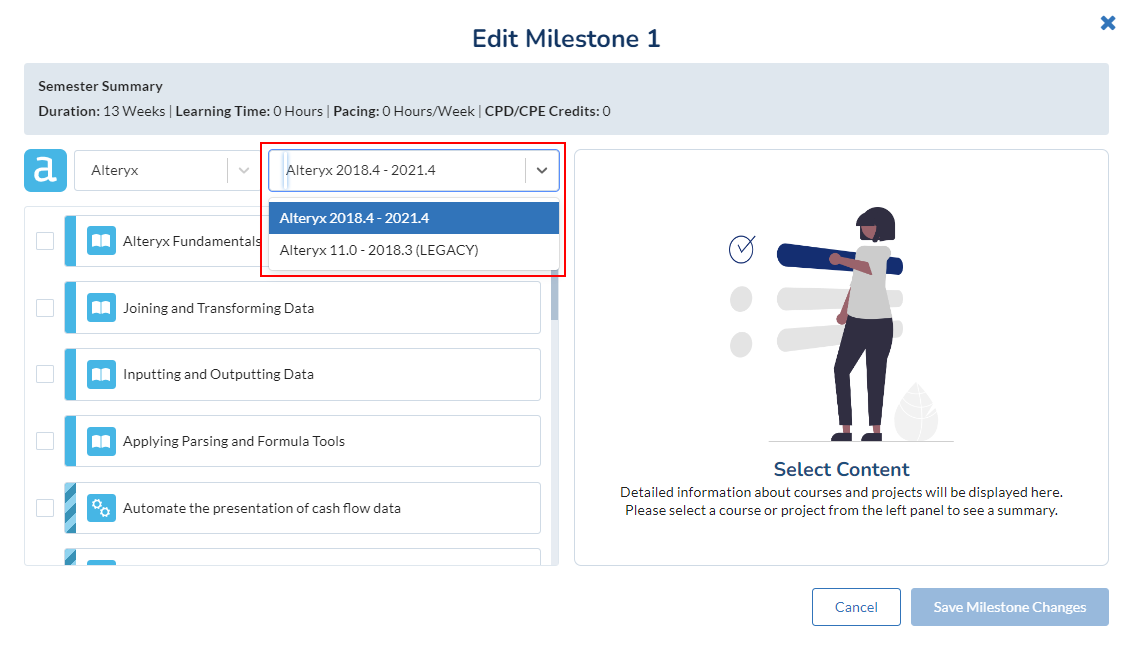The width and height of the screenshot is (1131, 649).
Task: Choose Alteryx 2018.4 - 2021.4 option
Action: point(414,218)
